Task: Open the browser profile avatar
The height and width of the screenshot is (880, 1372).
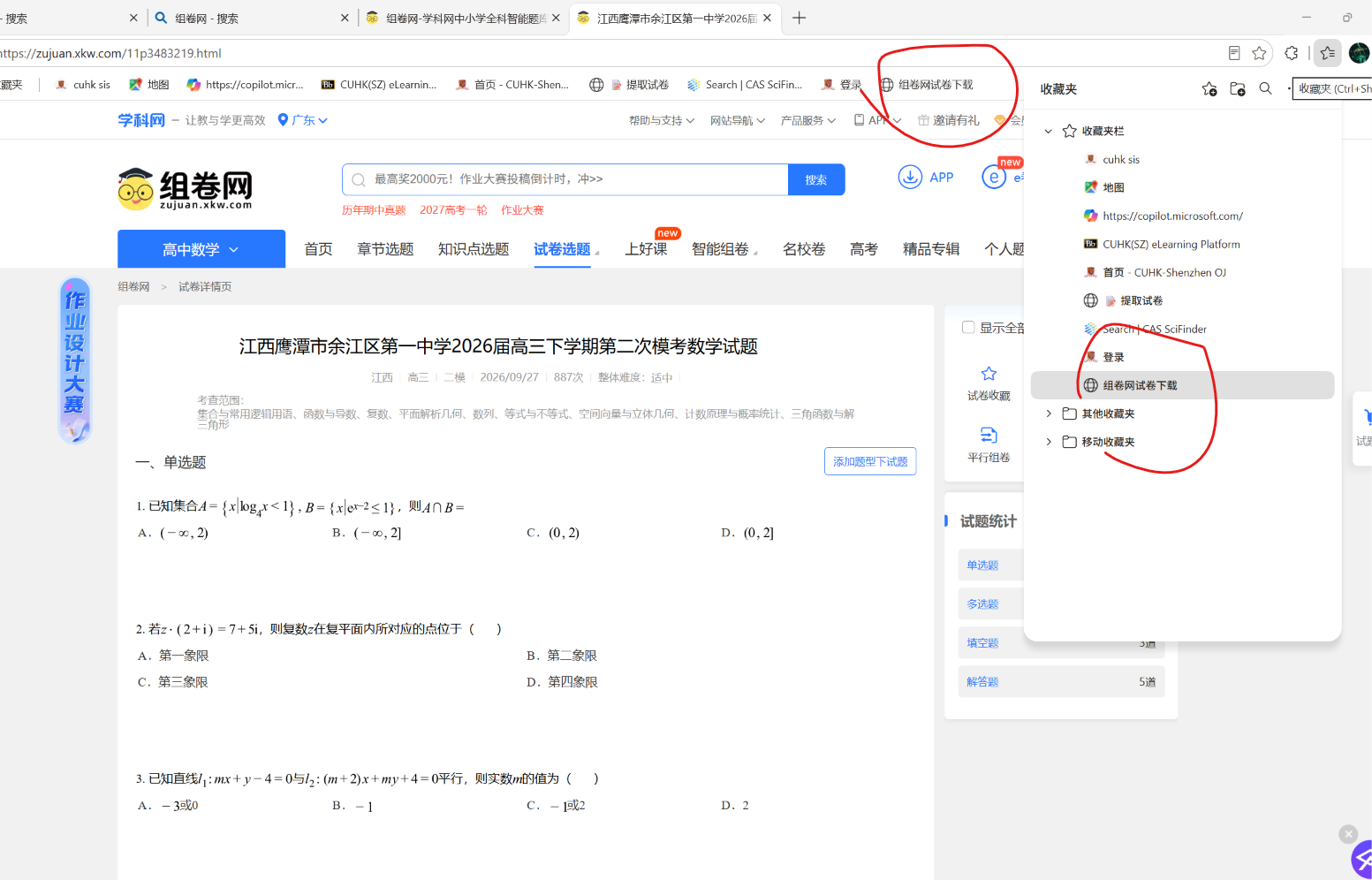Action: click(x=1360, y=53)
